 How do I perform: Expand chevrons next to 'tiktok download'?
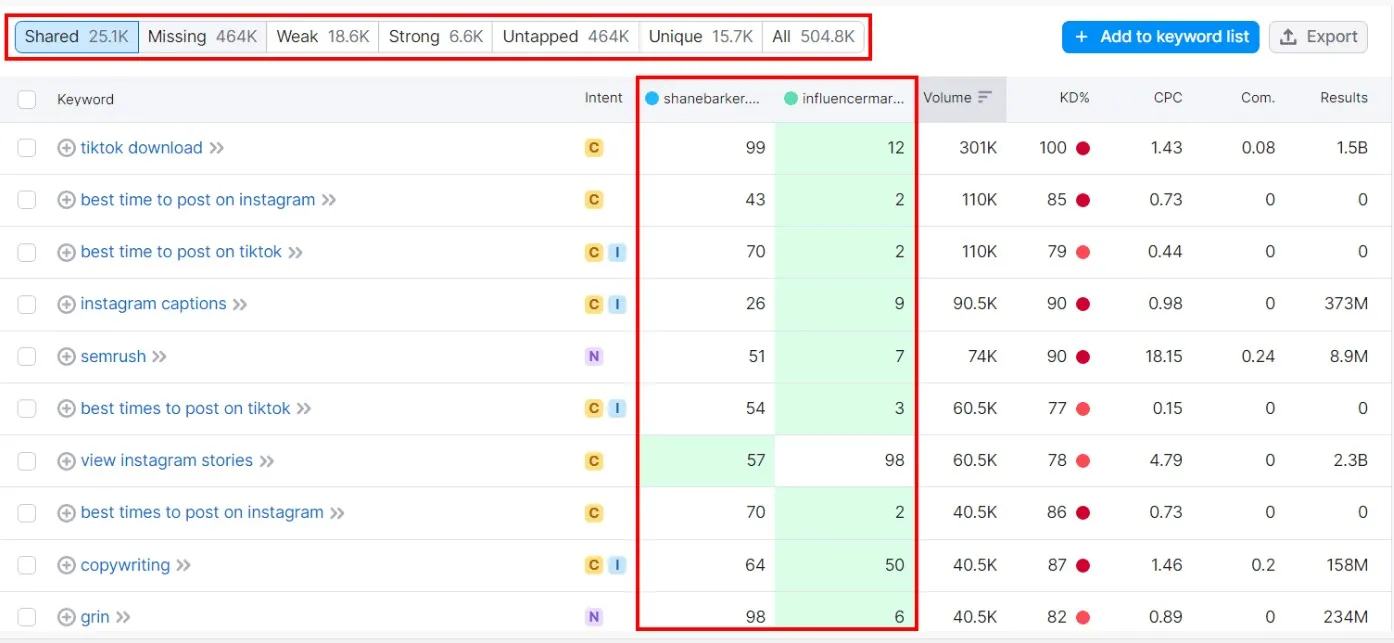(217, 148)
